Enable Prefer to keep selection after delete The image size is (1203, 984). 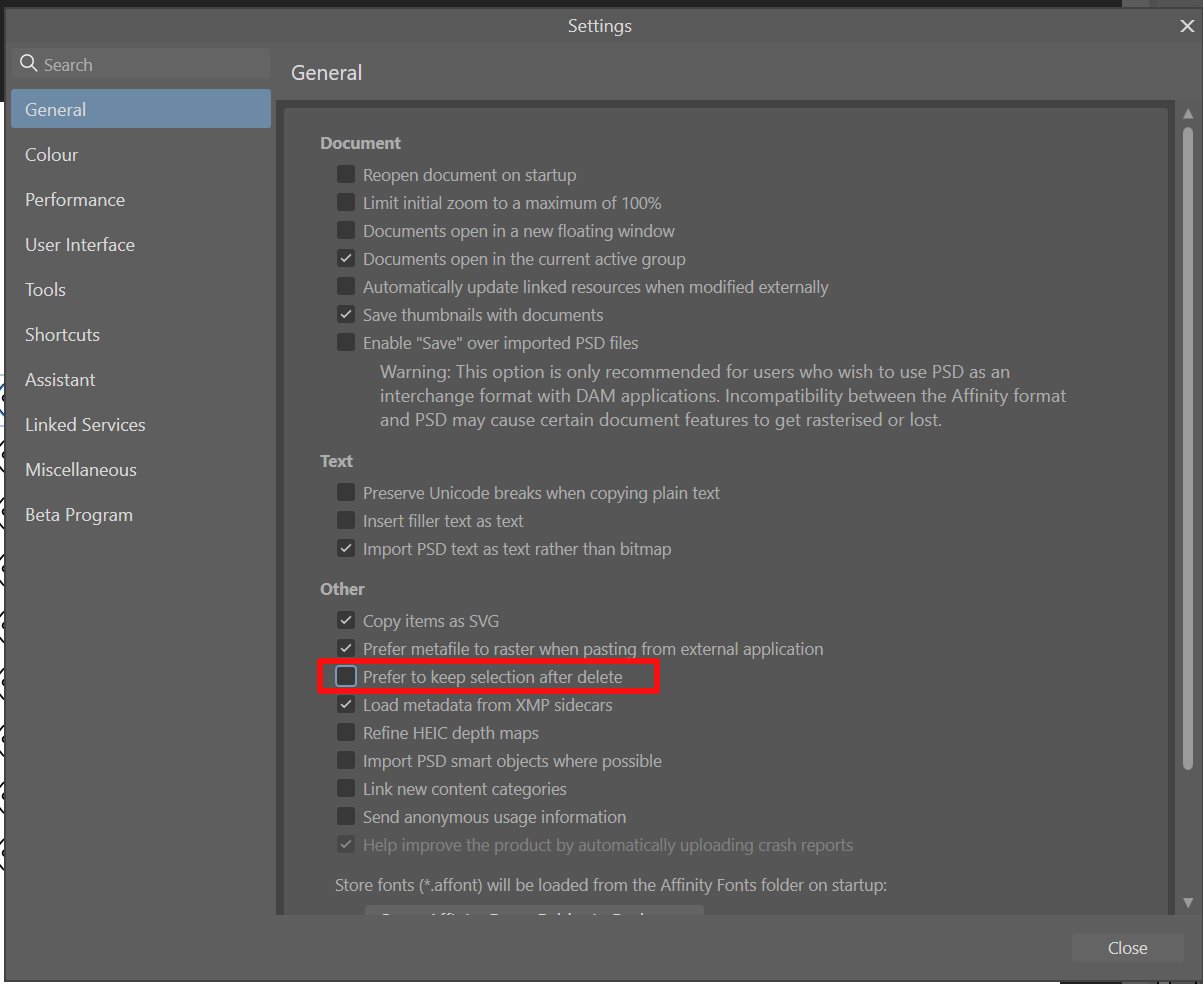[345, 676]
